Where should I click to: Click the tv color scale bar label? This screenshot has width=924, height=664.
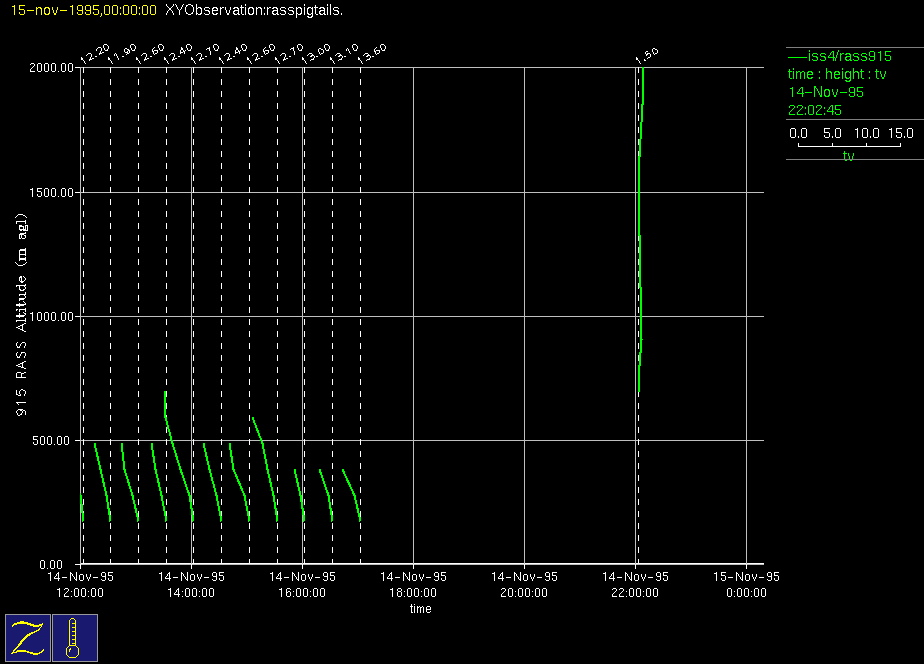point(848,156)
